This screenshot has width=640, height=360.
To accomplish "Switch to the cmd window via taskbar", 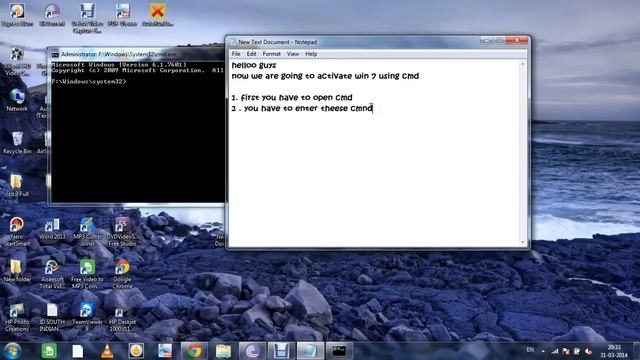I will 339,351.
